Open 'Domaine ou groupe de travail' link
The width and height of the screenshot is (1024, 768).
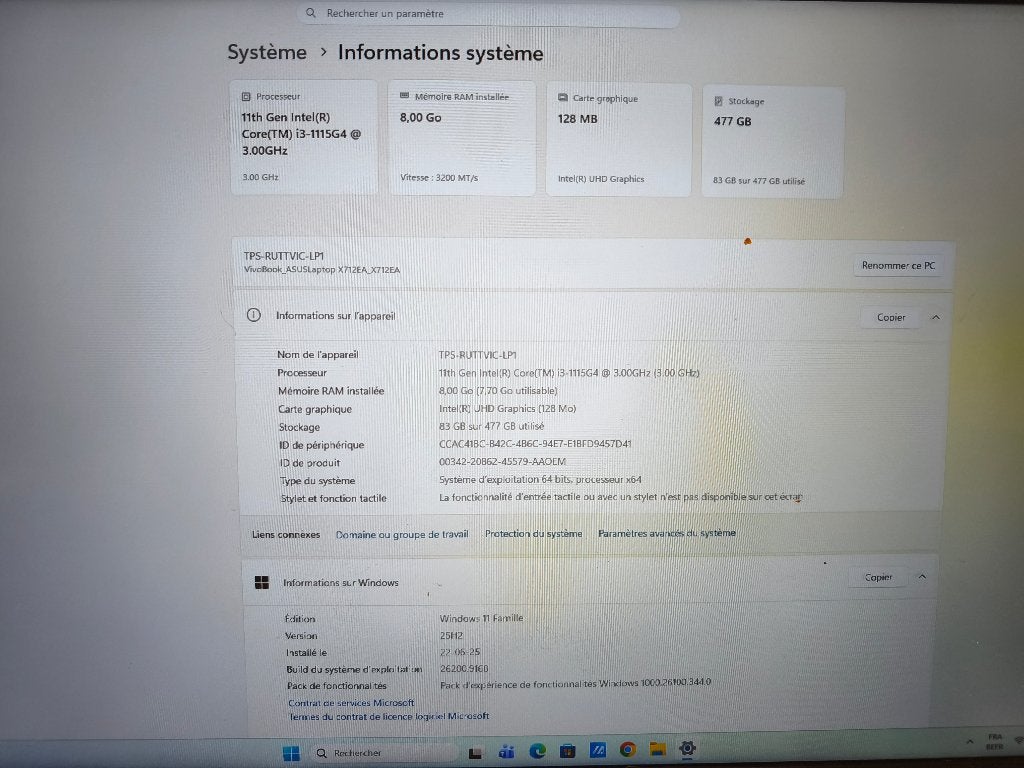point(402,534)
